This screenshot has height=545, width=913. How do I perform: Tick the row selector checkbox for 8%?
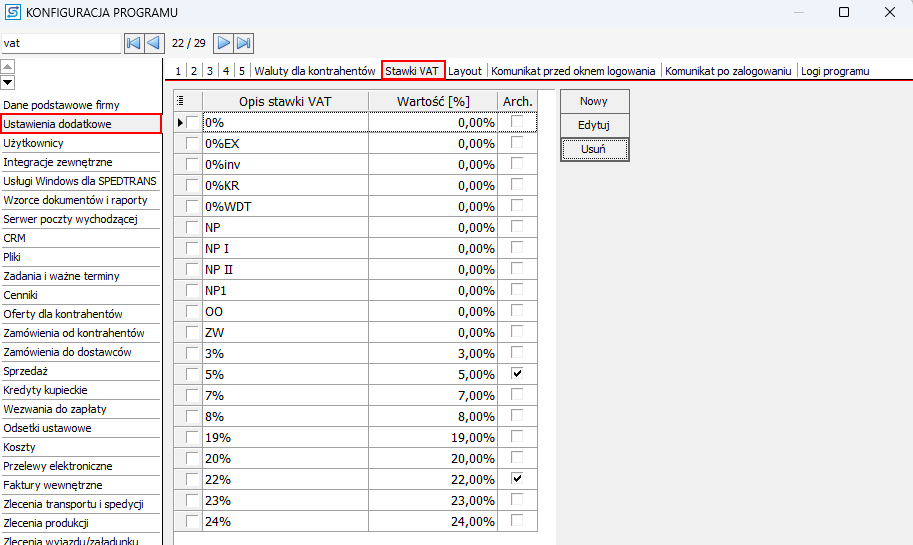[x=192, y=416]
